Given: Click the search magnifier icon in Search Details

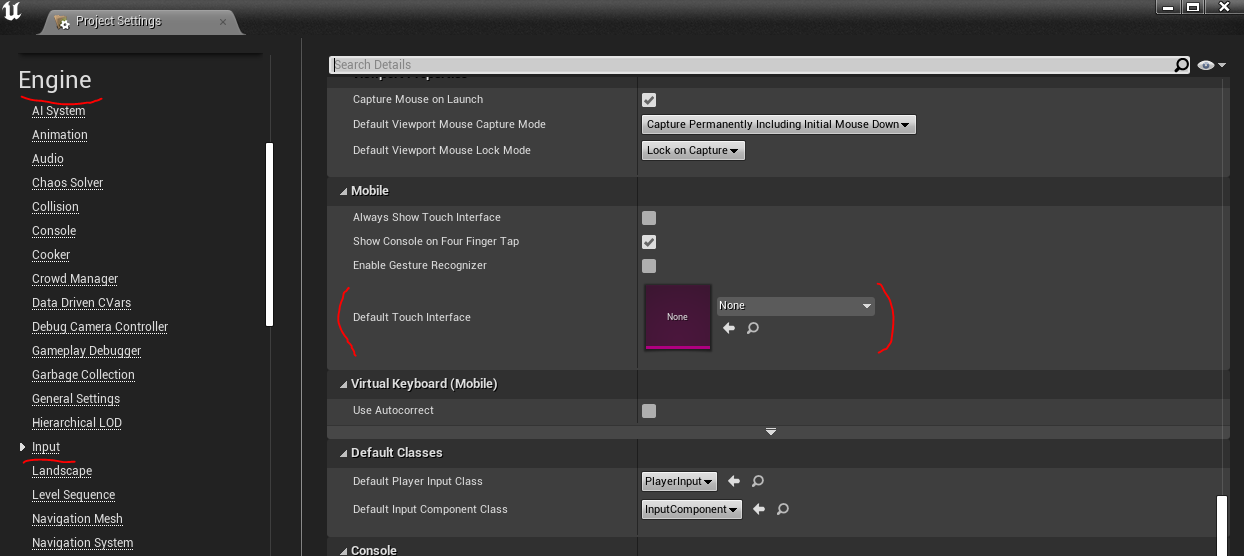Looking at the screenshot, I should 1182,65.
